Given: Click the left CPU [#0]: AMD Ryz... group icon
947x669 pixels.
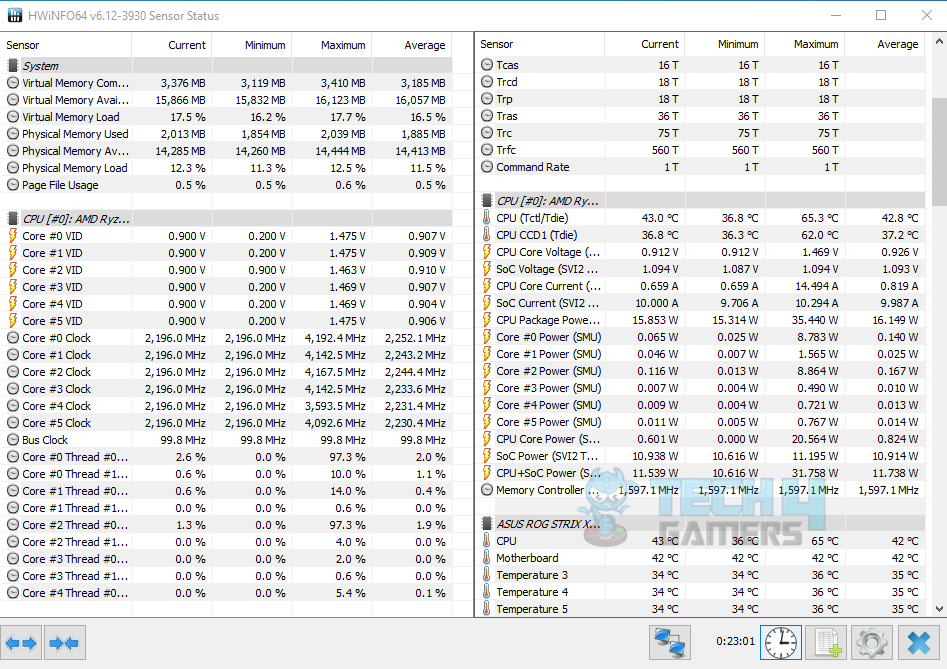Looking at the screenshot, I should (x=13, y=219).
